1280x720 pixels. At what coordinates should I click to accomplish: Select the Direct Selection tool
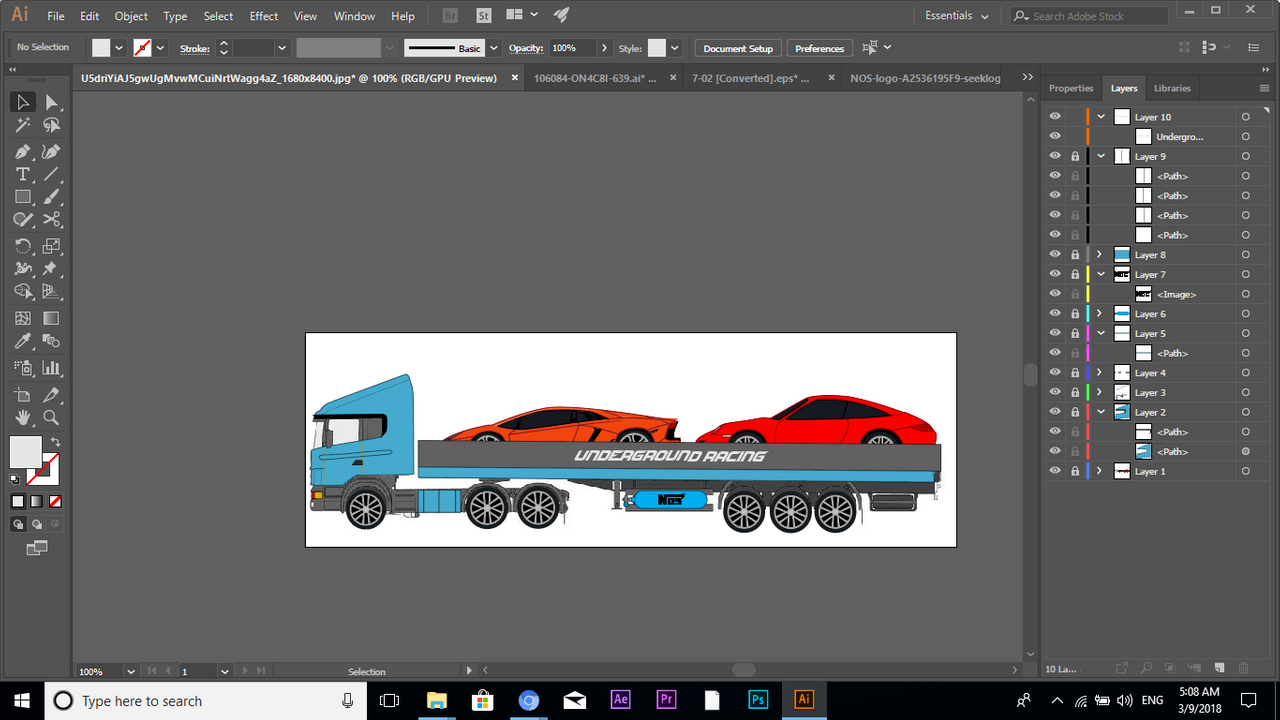52,102
